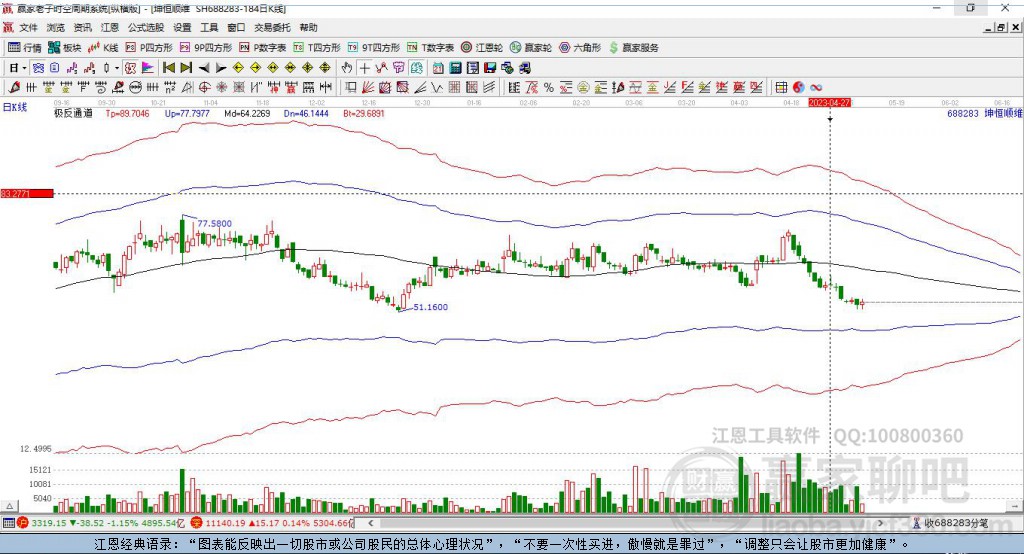The image size is (1024, 554).
Task: Select the Gann fan lines tool
Action: (x=368, y=88)
